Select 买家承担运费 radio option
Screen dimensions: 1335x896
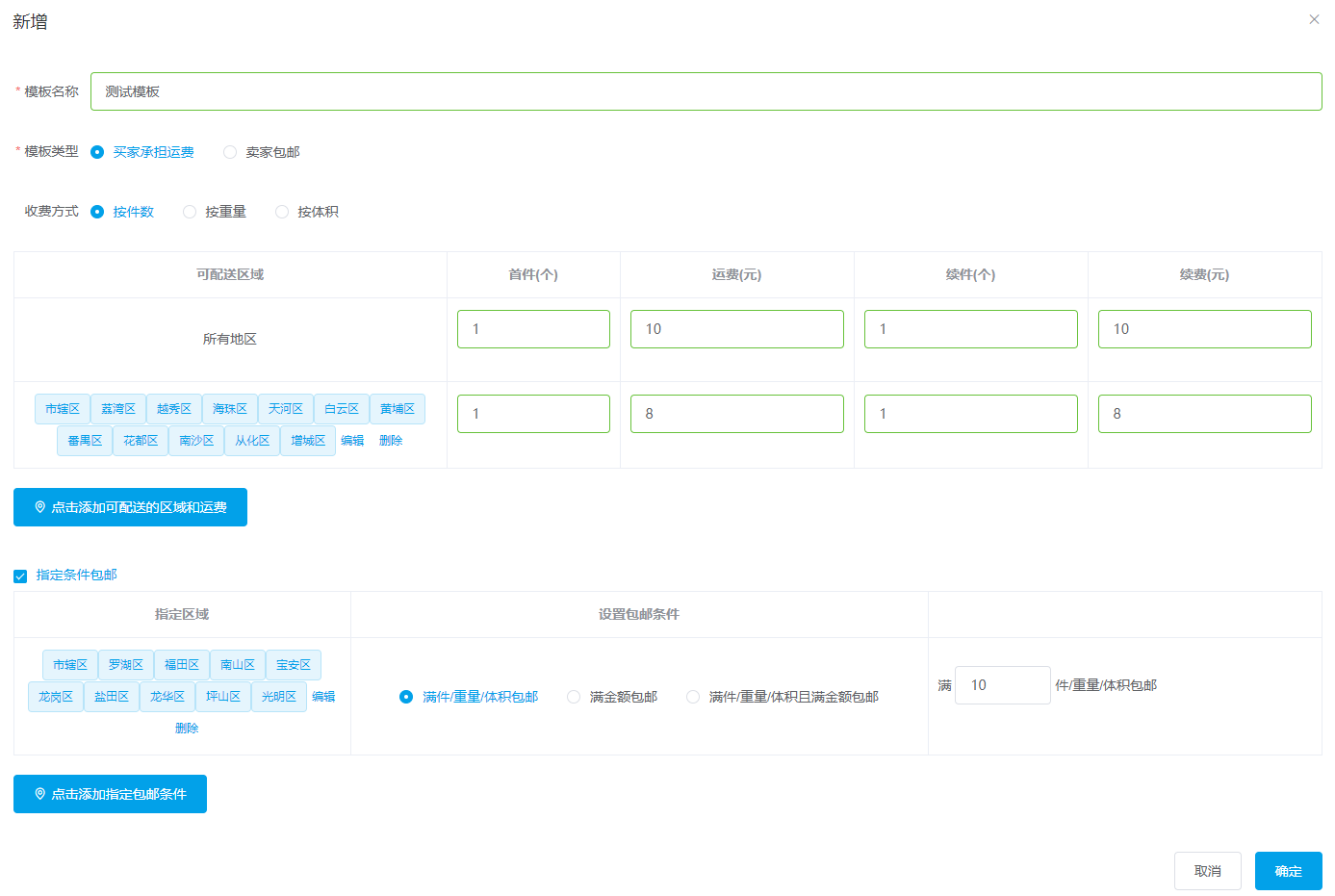tap(97, 152)
